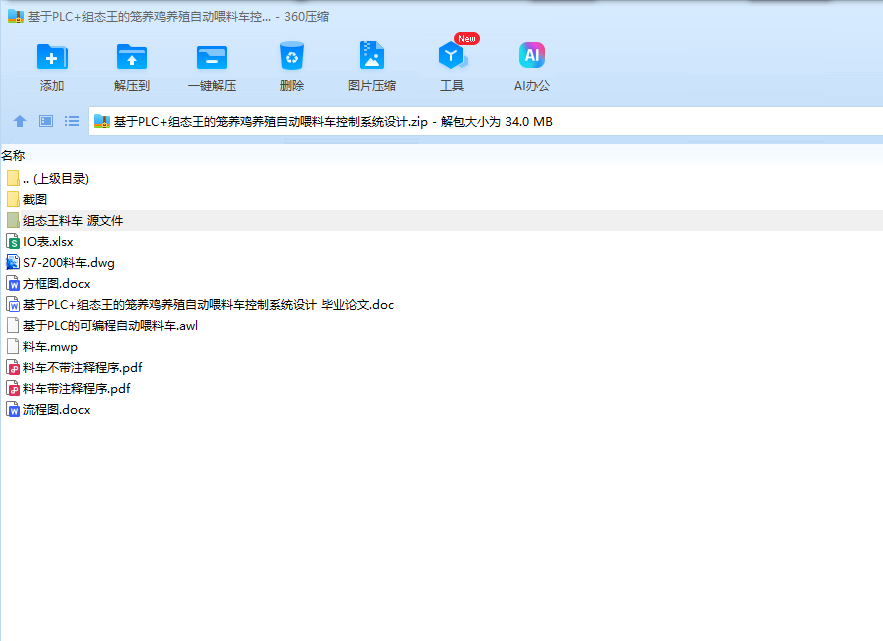Click the 名称 column header
The image size is (883, 641).
pos(13,155)
